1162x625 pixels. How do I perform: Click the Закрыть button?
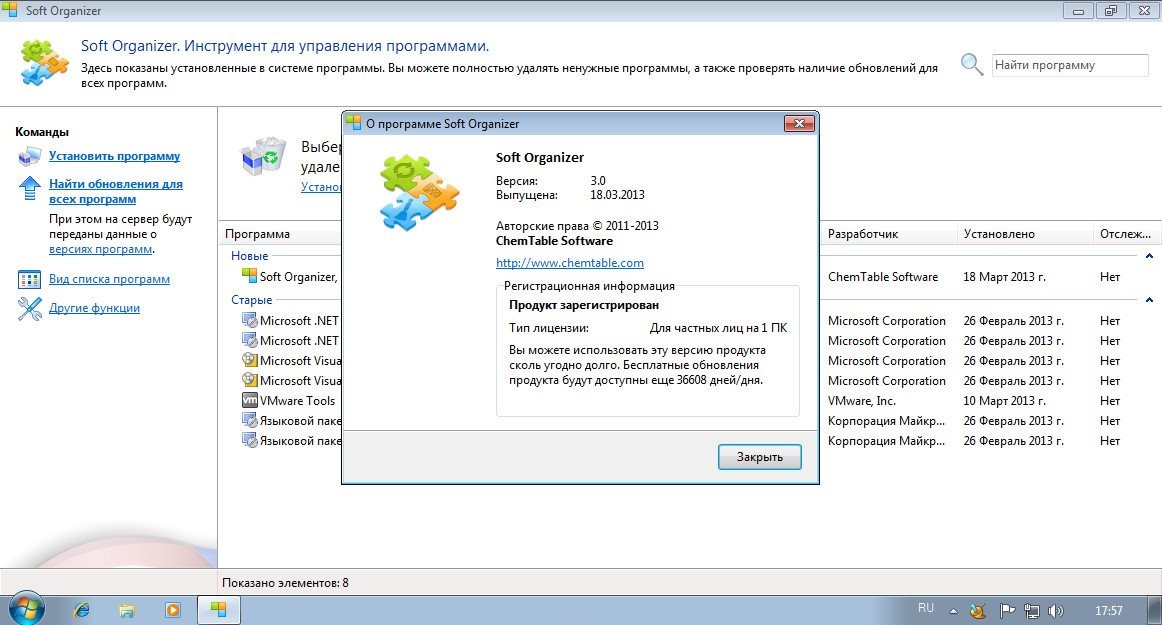(760, 457)
